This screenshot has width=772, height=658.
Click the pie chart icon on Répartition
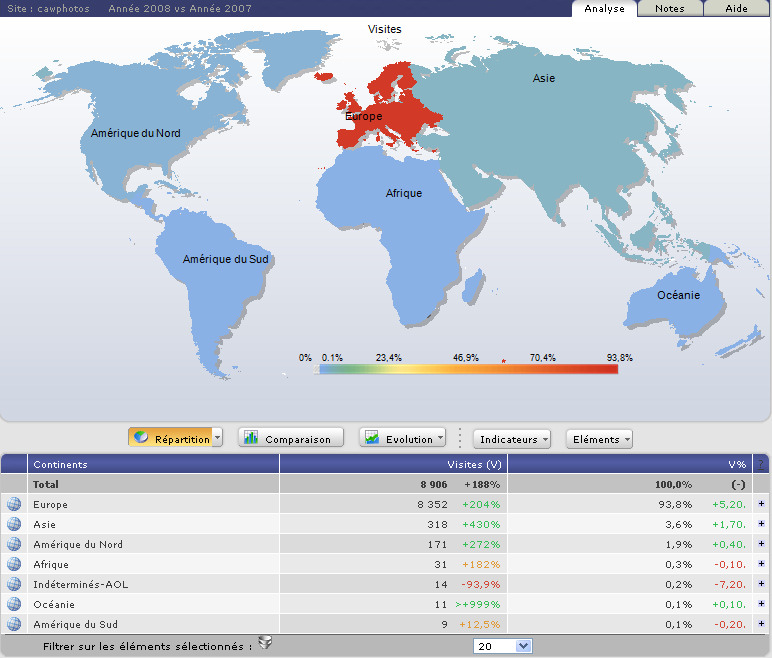pos(141,437)
